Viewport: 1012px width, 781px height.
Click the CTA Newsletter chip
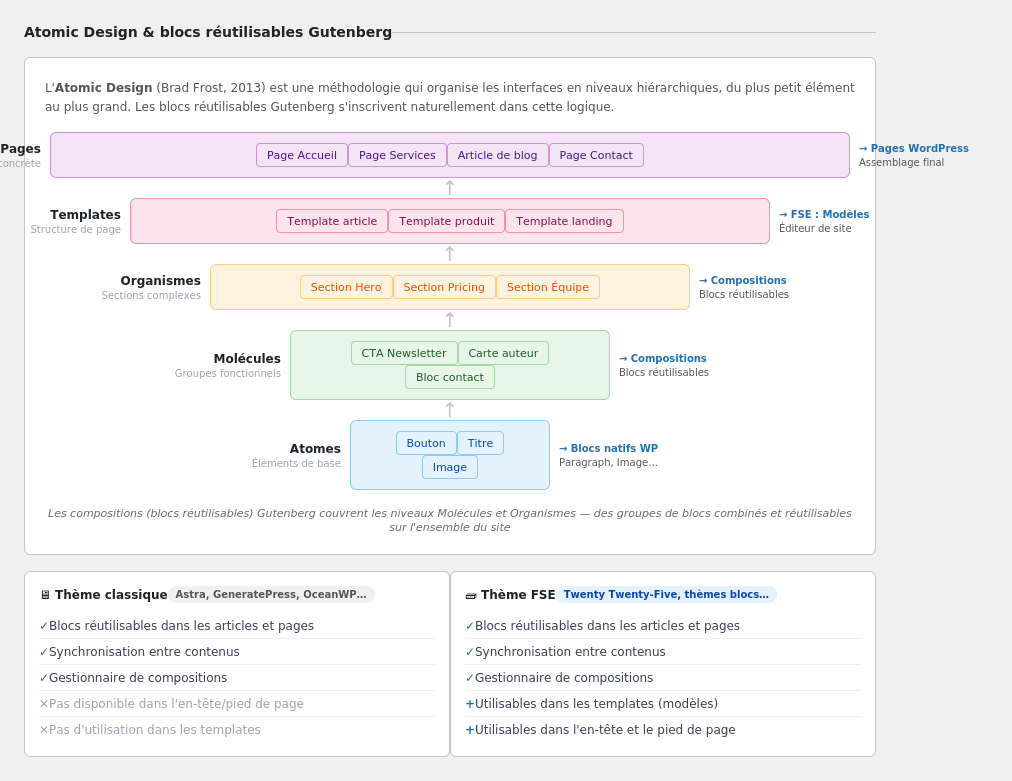(404, 353)
